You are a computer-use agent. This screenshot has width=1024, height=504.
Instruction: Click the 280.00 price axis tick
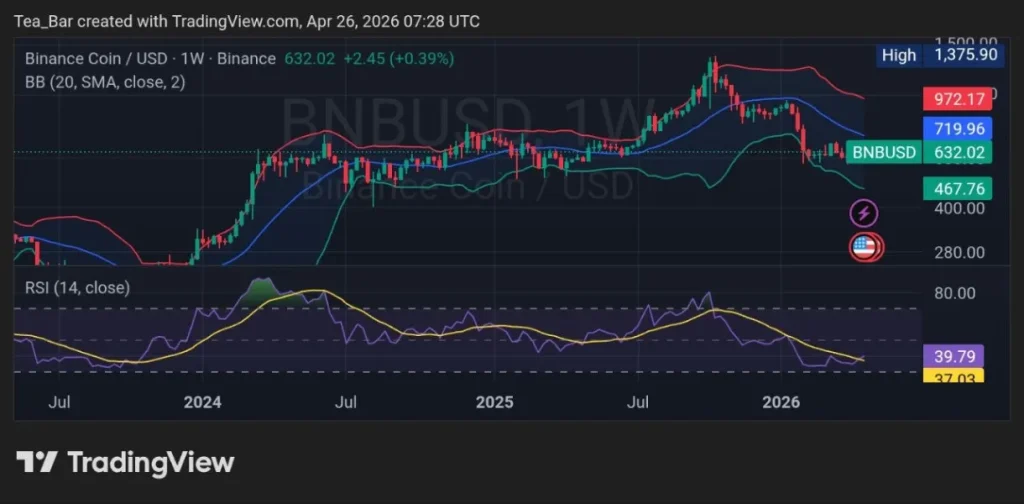point(959,252)
